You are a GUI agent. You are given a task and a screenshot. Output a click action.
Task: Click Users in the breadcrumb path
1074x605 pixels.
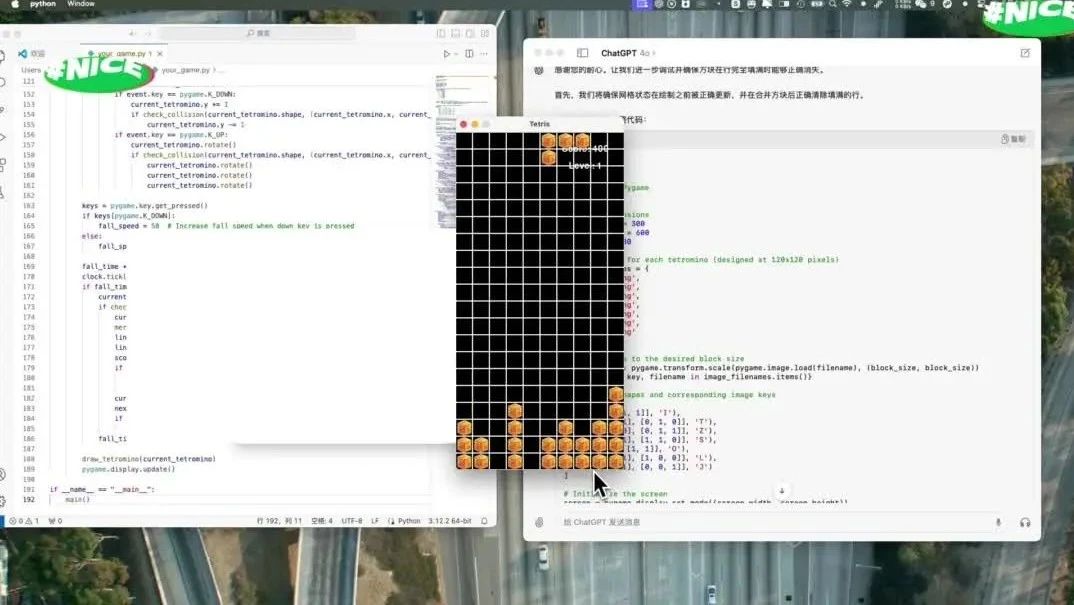pyautogui.click(x=31, y=70)
